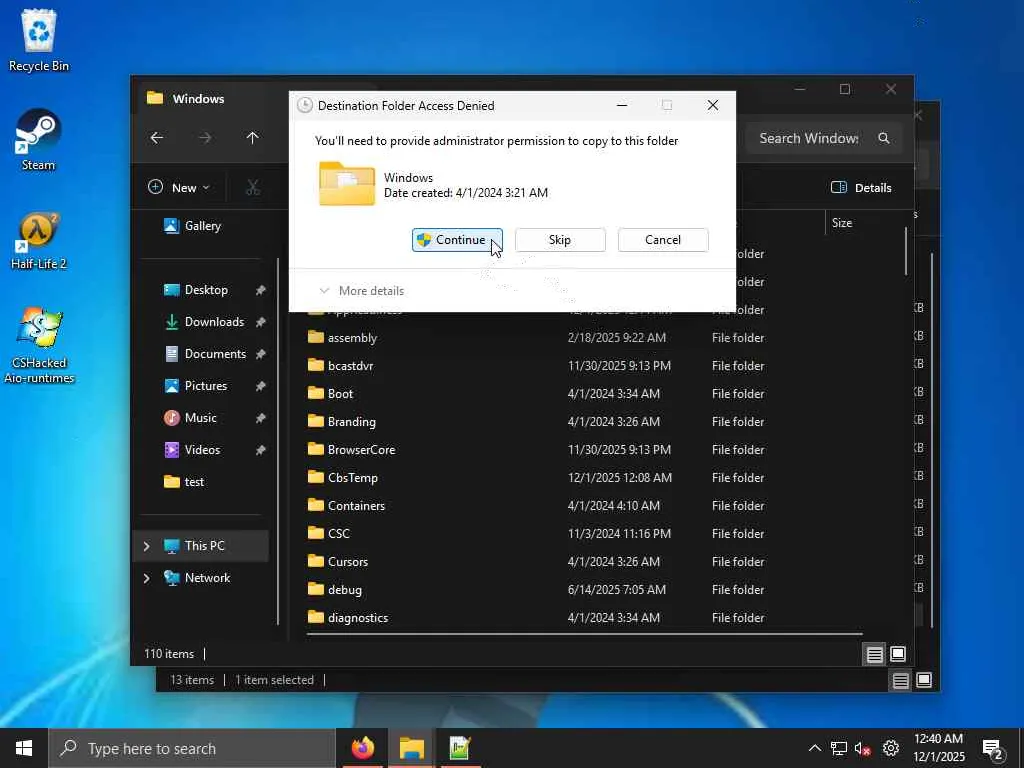Select the CSHacked Aio-runtimes desktop icon

(39, 346)
